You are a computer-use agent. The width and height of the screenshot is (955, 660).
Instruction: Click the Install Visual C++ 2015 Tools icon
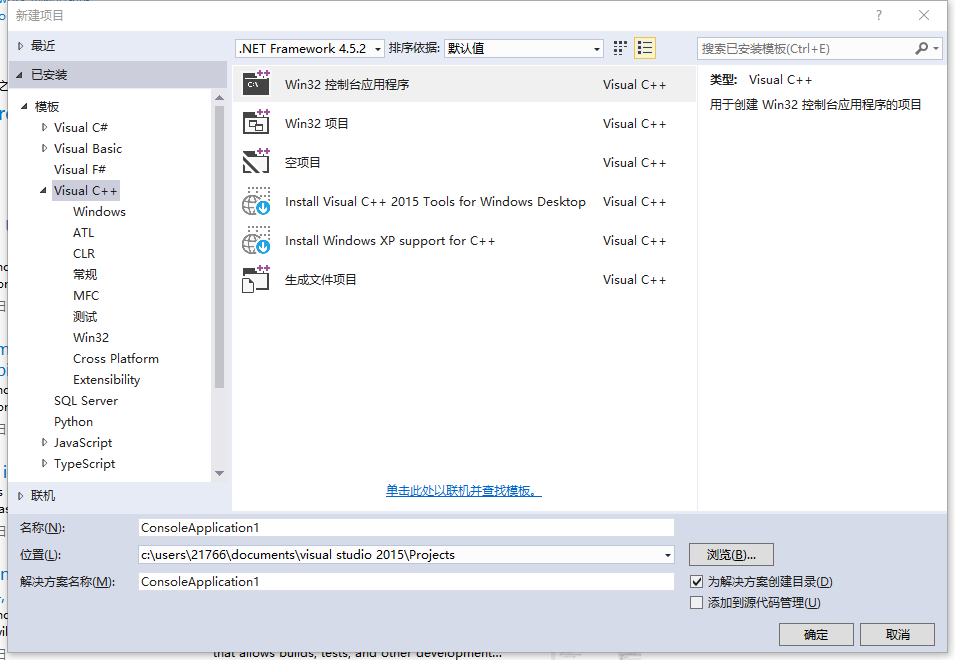[256, 201]
